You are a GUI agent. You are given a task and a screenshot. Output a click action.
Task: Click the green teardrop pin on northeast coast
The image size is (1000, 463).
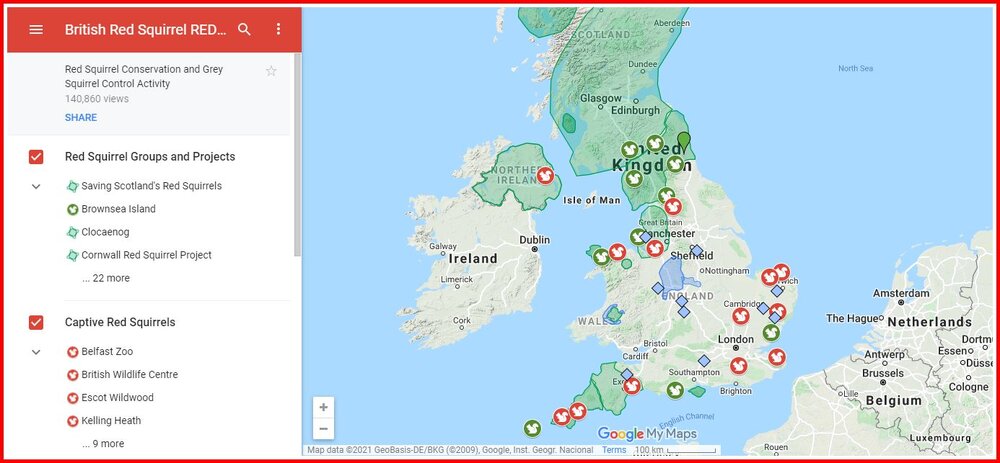pos(684,140)
